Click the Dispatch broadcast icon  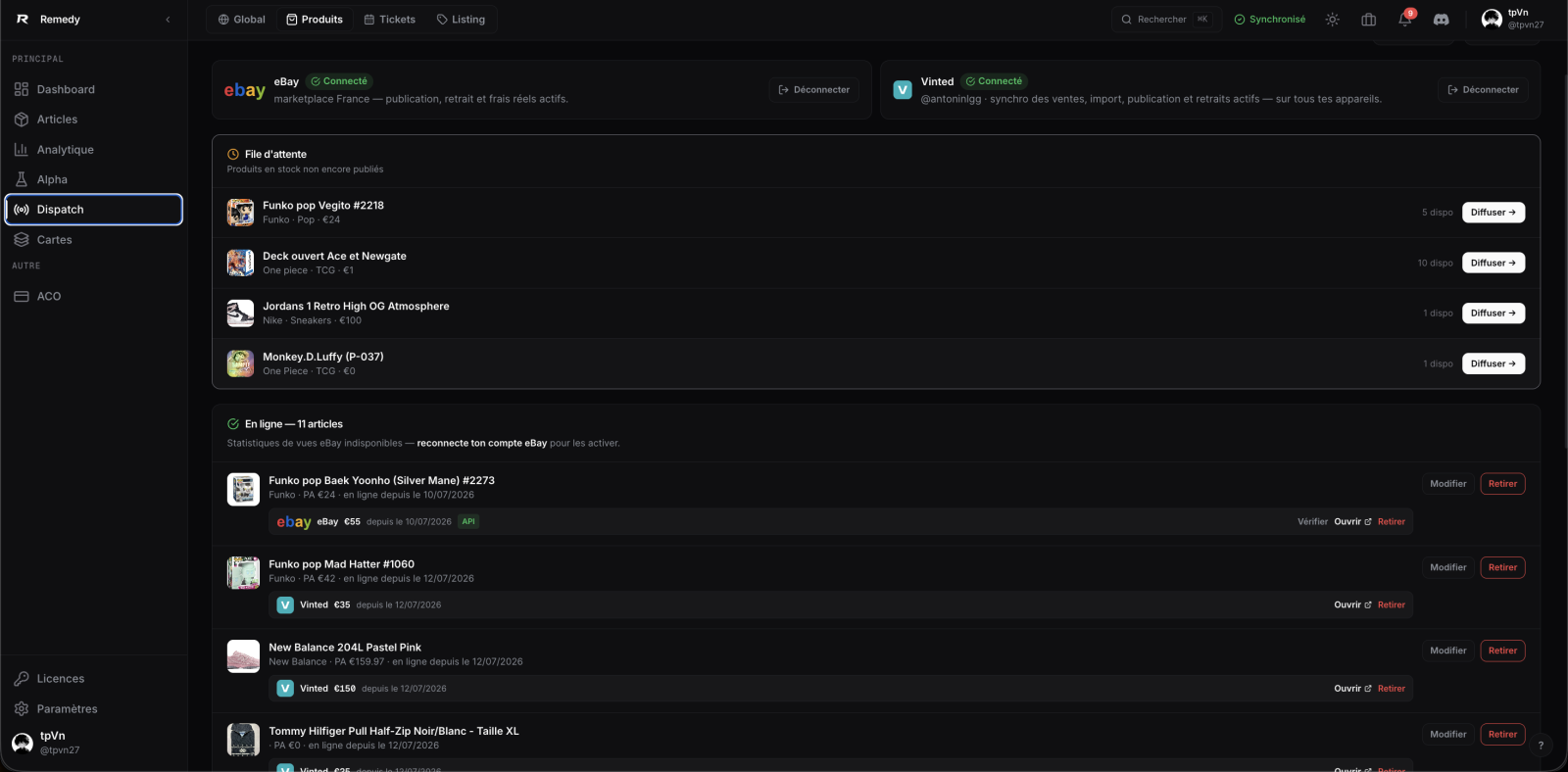pyautogui.click(x=22, y=210)
